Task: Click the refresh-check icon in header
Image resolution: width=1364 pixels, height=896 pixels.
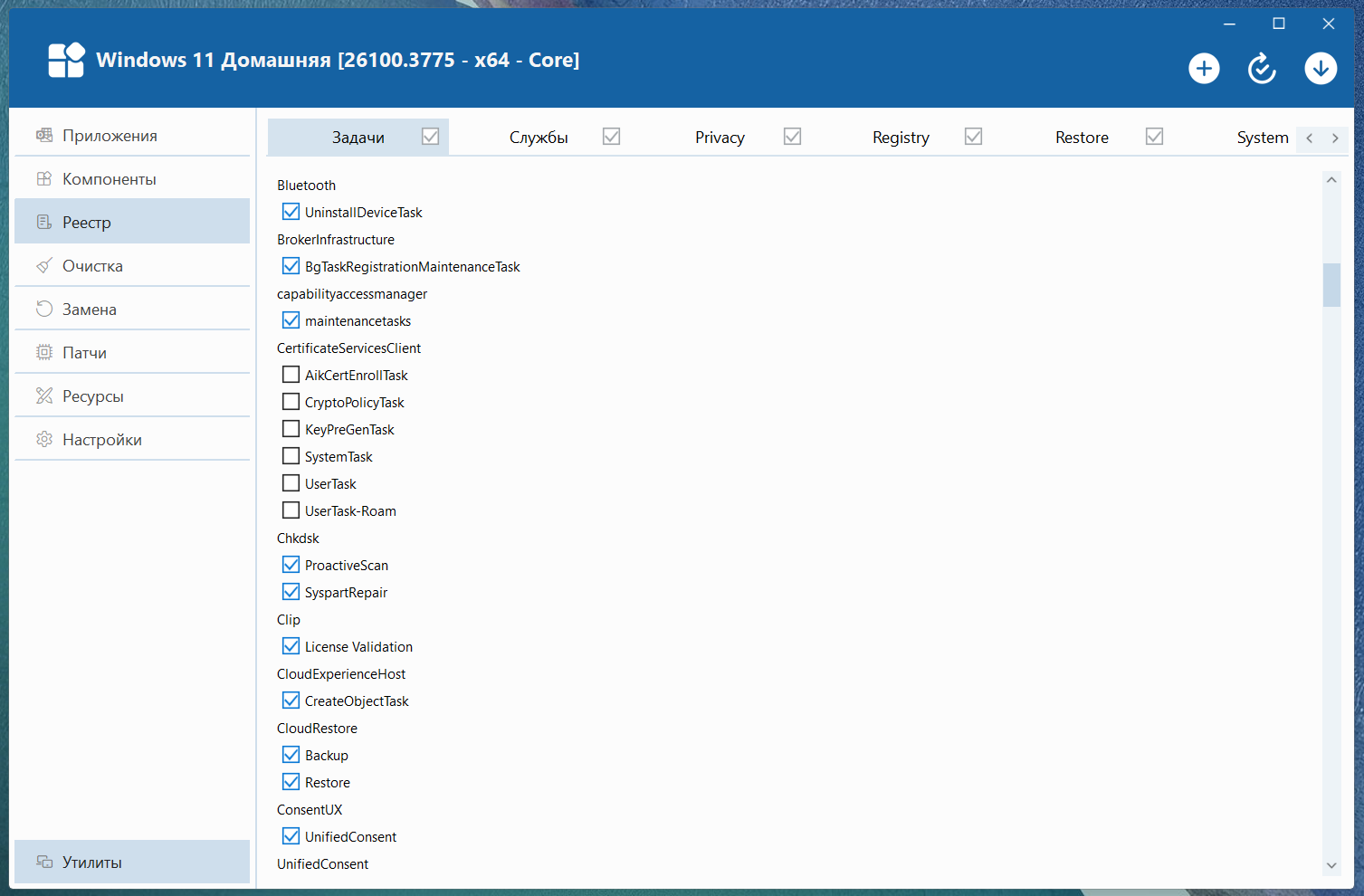Action: click(1262, 69)
